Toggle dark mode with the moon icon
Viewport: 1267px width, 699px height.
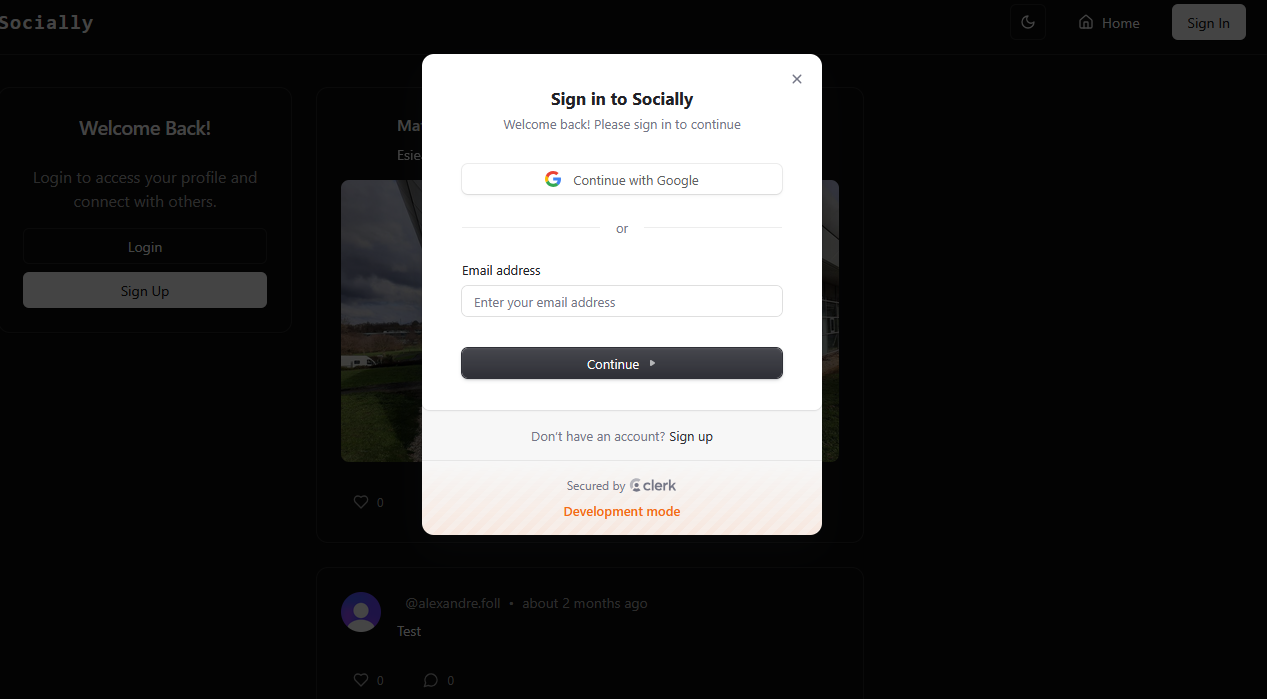(x=1027, y=22)
